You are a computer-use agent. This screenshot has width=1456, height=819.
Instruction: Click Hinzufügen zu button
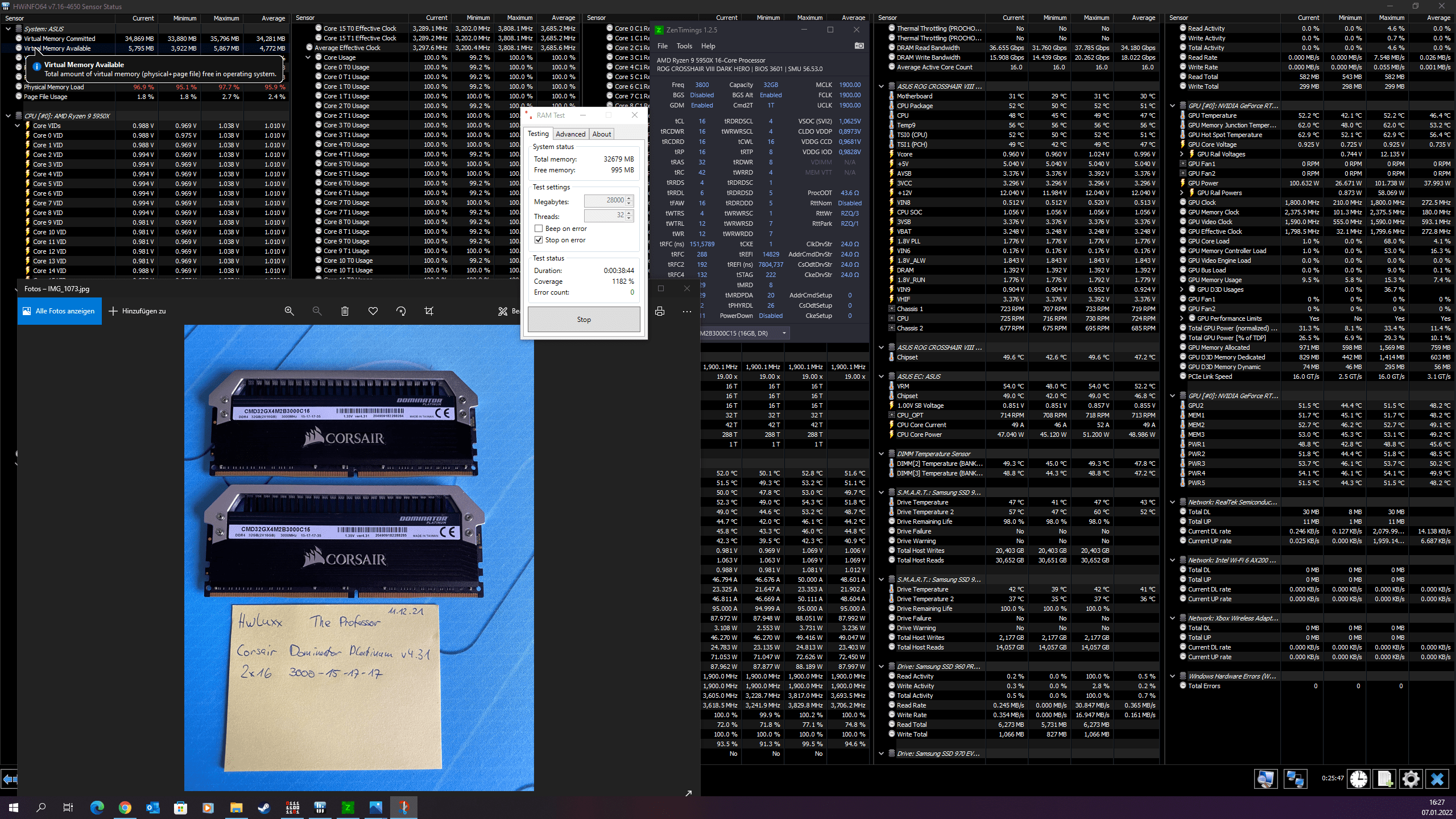coord(137,311)
